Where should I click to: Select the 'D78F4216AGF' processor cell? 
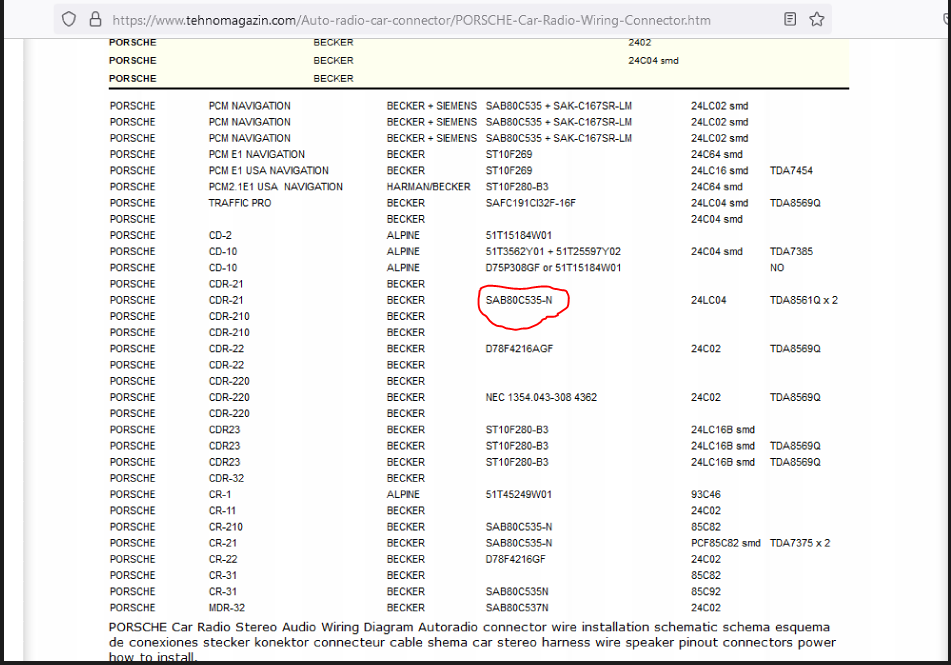click(x=519, y=349)
